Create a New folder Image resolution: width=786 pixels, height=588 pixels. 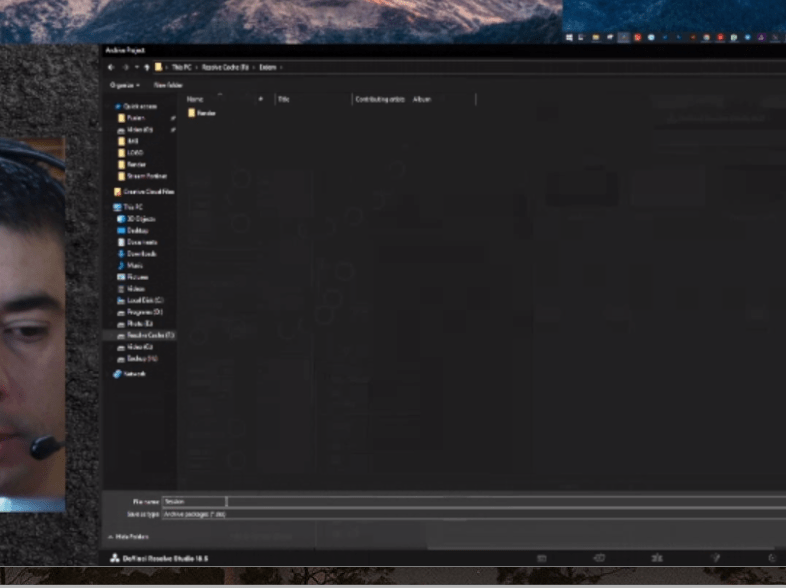pyautogui.click(x=168, y=85)
